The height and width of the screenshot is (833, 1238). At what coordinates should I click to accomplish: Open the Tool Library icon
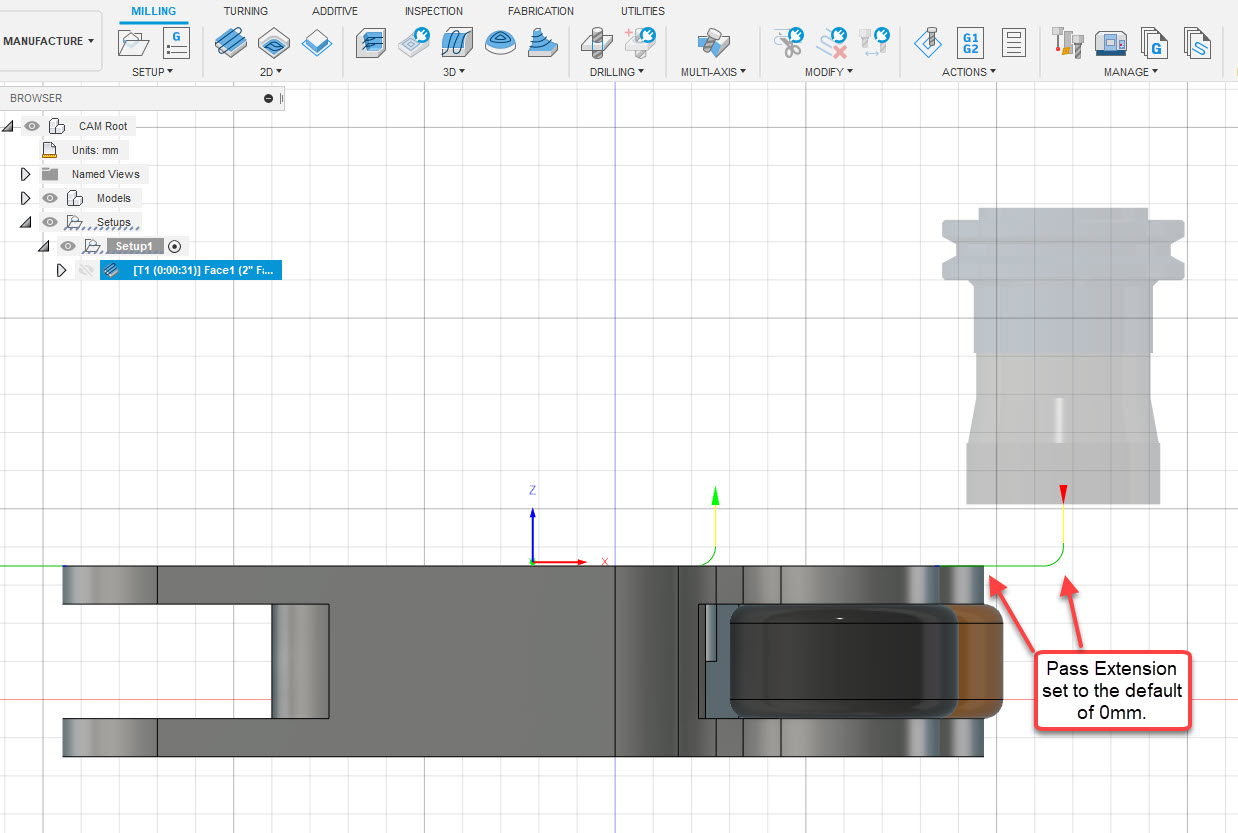point(1066,43)
